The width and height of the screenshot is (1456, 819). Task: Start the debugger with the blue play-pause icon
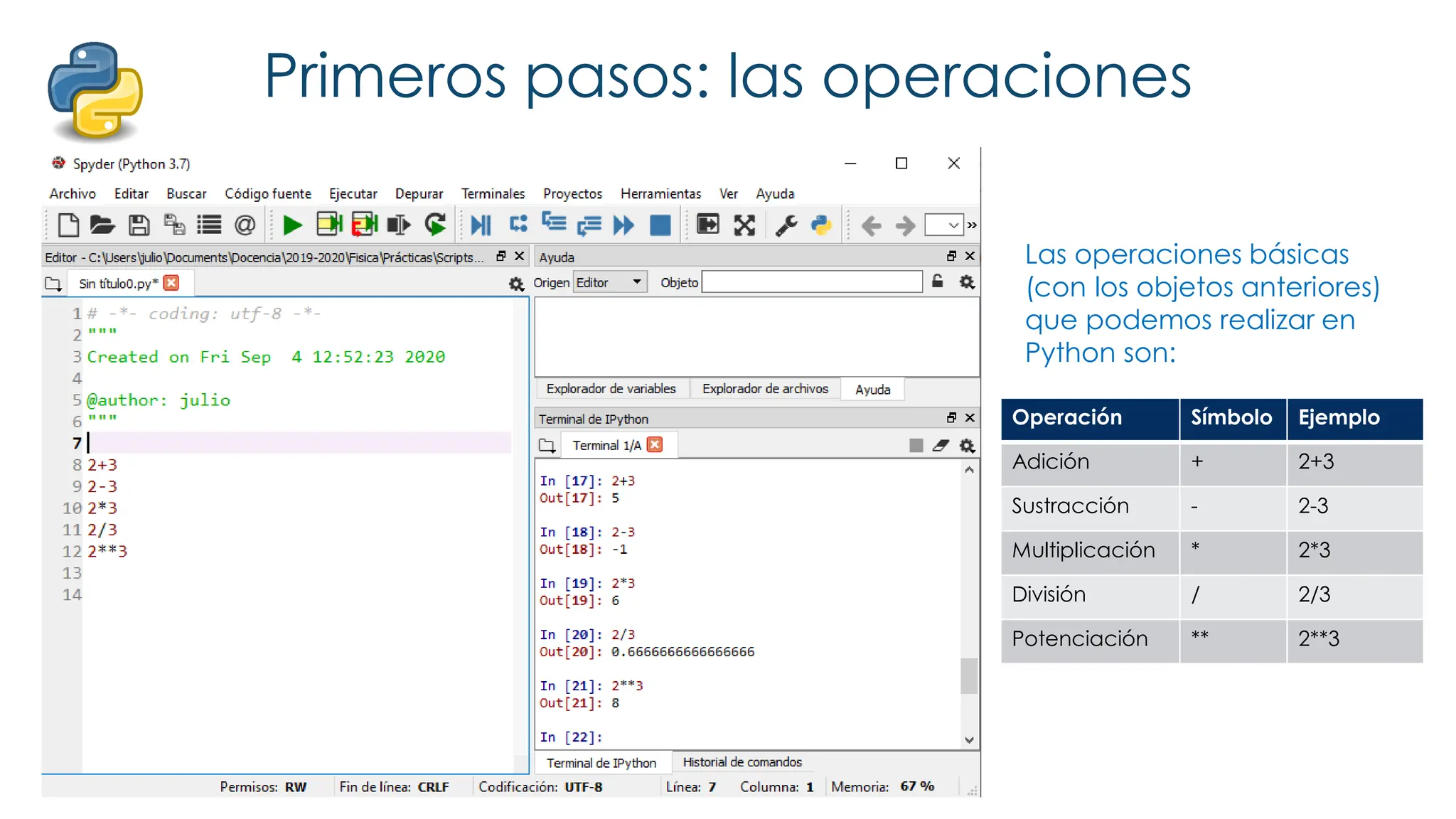point(481,225)
